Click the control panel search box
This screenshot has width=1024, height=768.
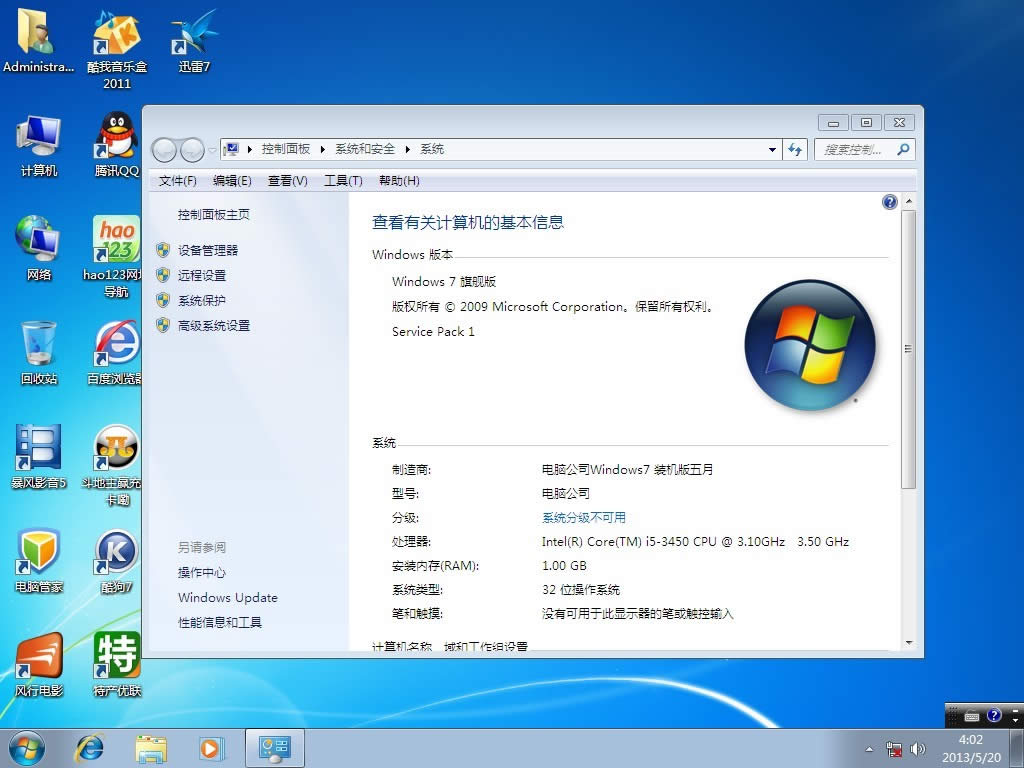coord(855,148)
